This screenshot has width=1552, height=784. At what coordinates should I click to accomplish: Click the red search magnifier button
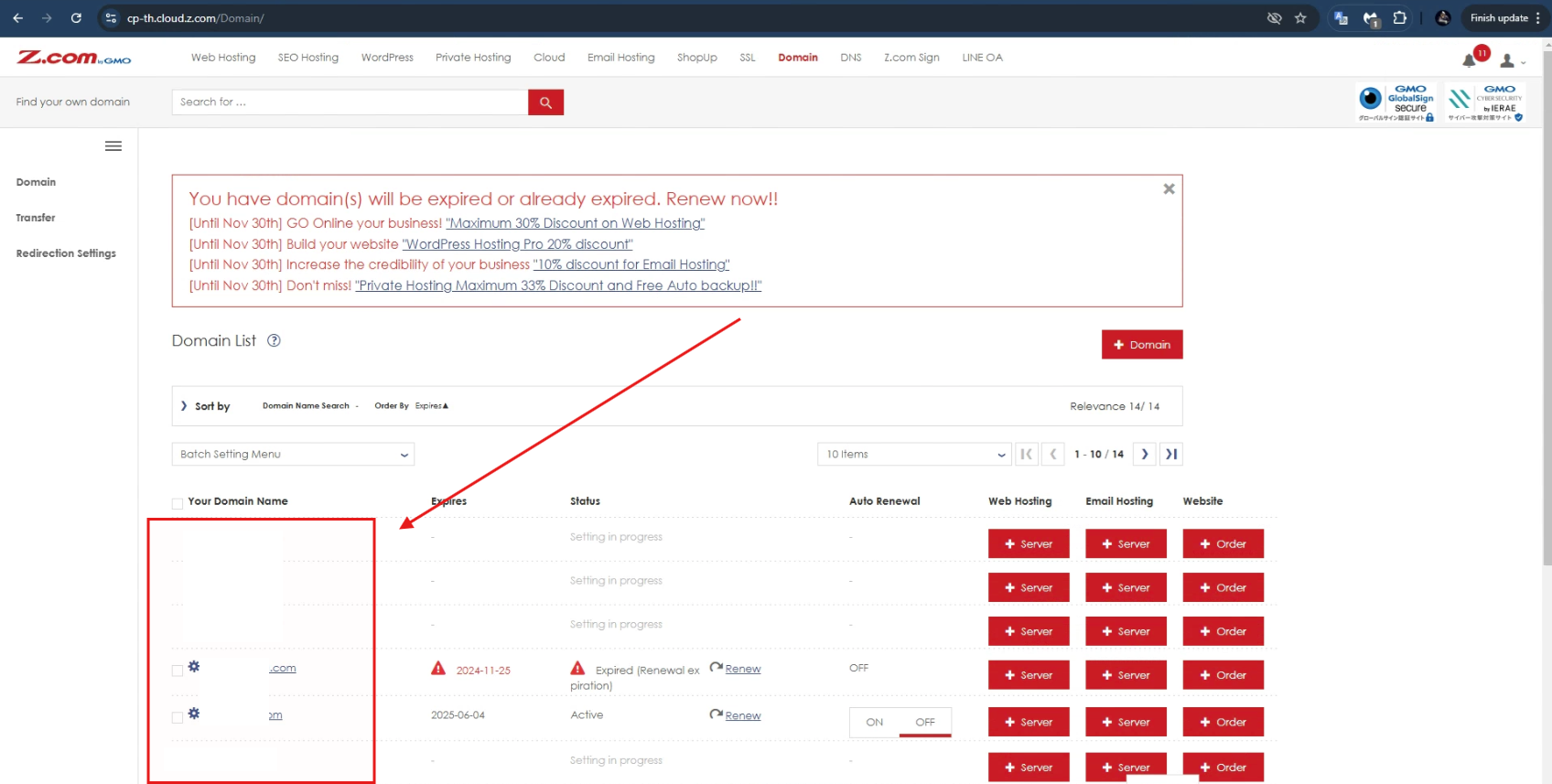coord(545,102)
